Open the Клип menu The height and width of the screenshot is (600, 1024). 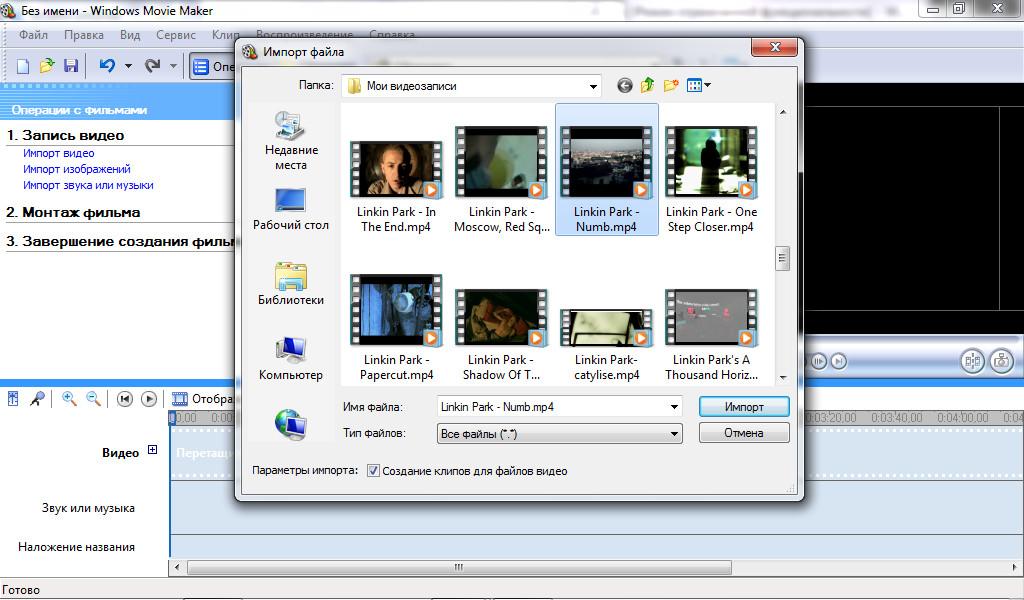click(x=225, y=35)
